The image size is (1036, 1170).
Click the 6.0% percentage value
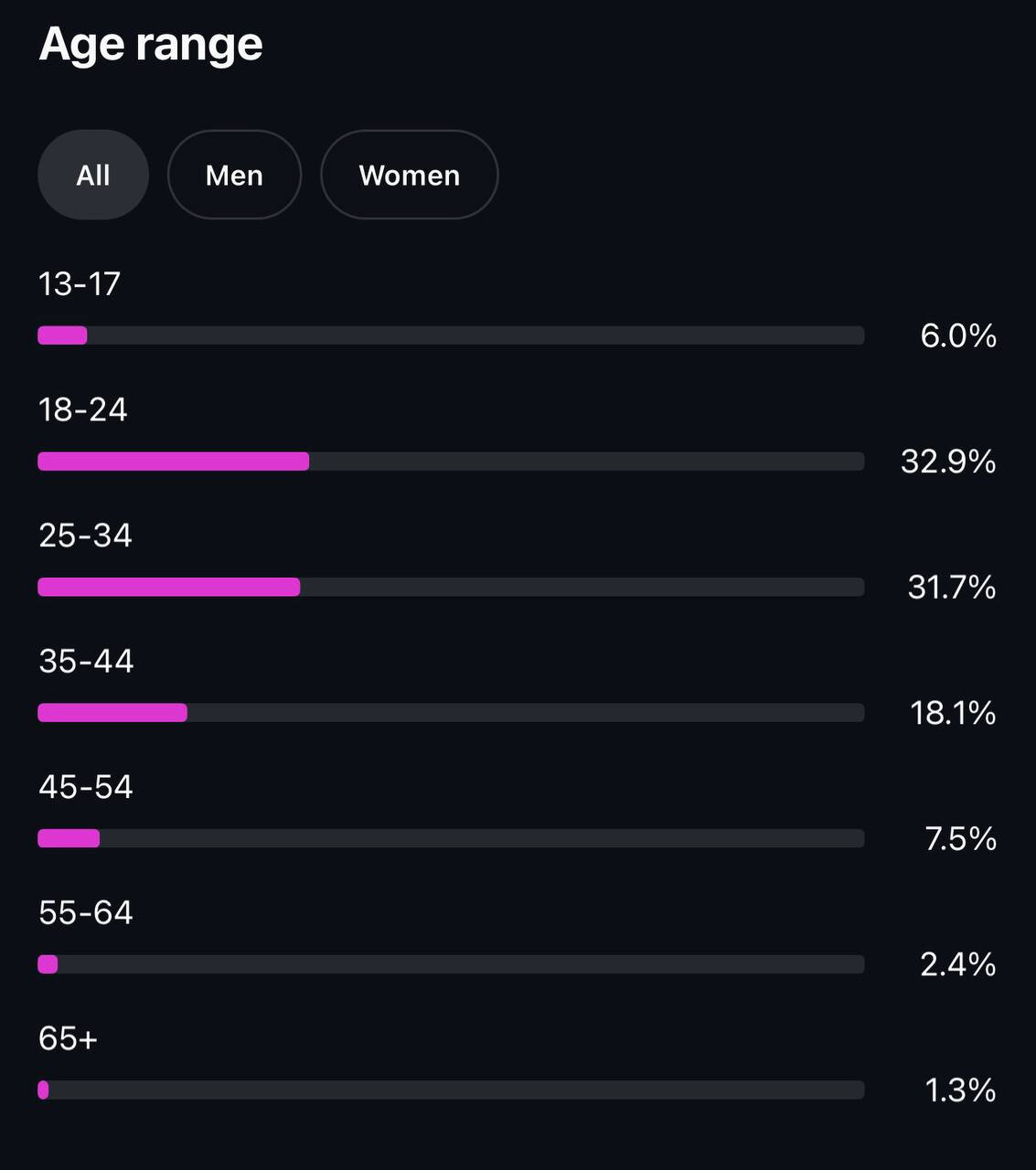click(x=958, y=336)
